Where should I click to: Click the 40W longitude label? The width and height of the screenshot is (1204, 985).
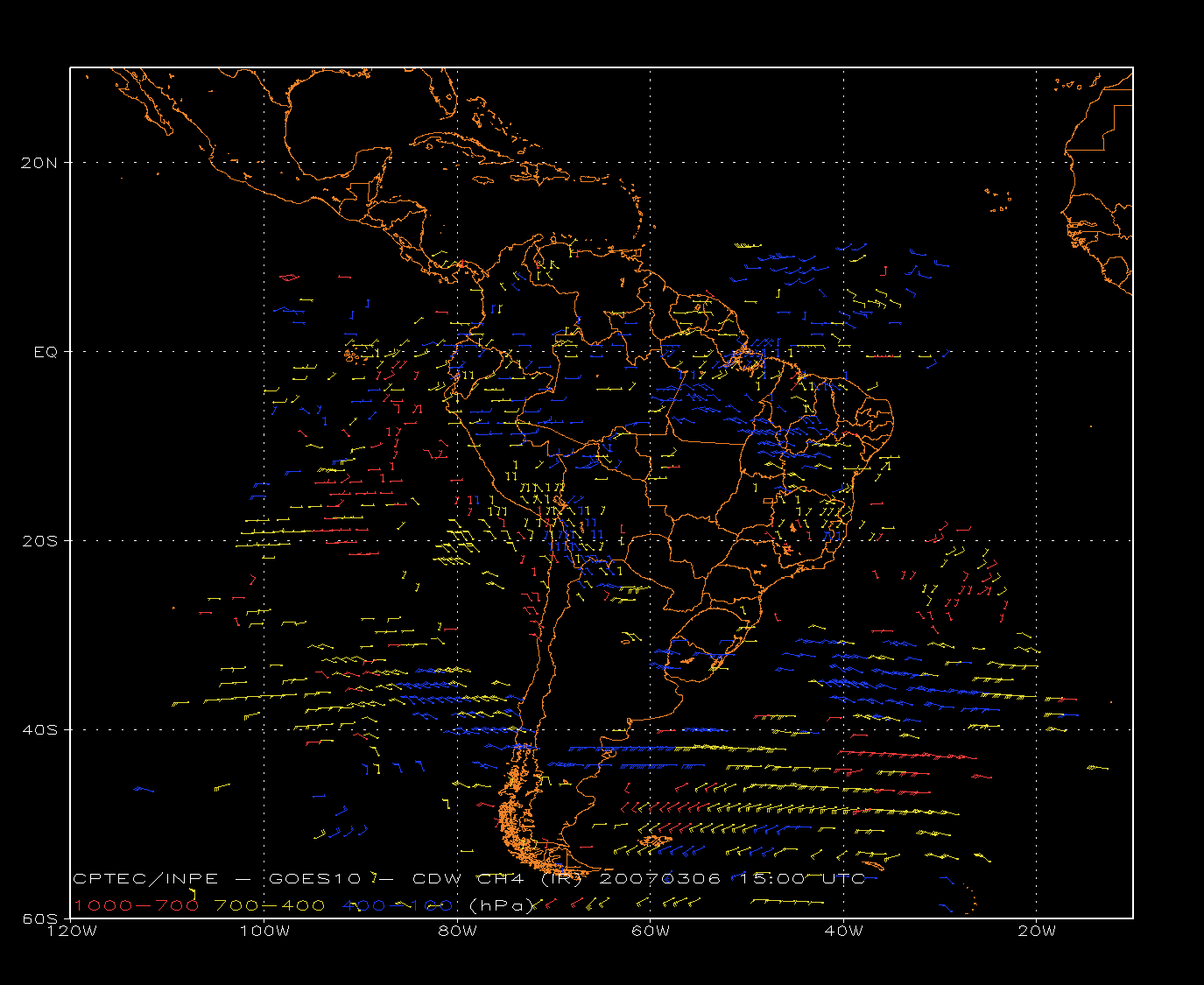point(843,931)
